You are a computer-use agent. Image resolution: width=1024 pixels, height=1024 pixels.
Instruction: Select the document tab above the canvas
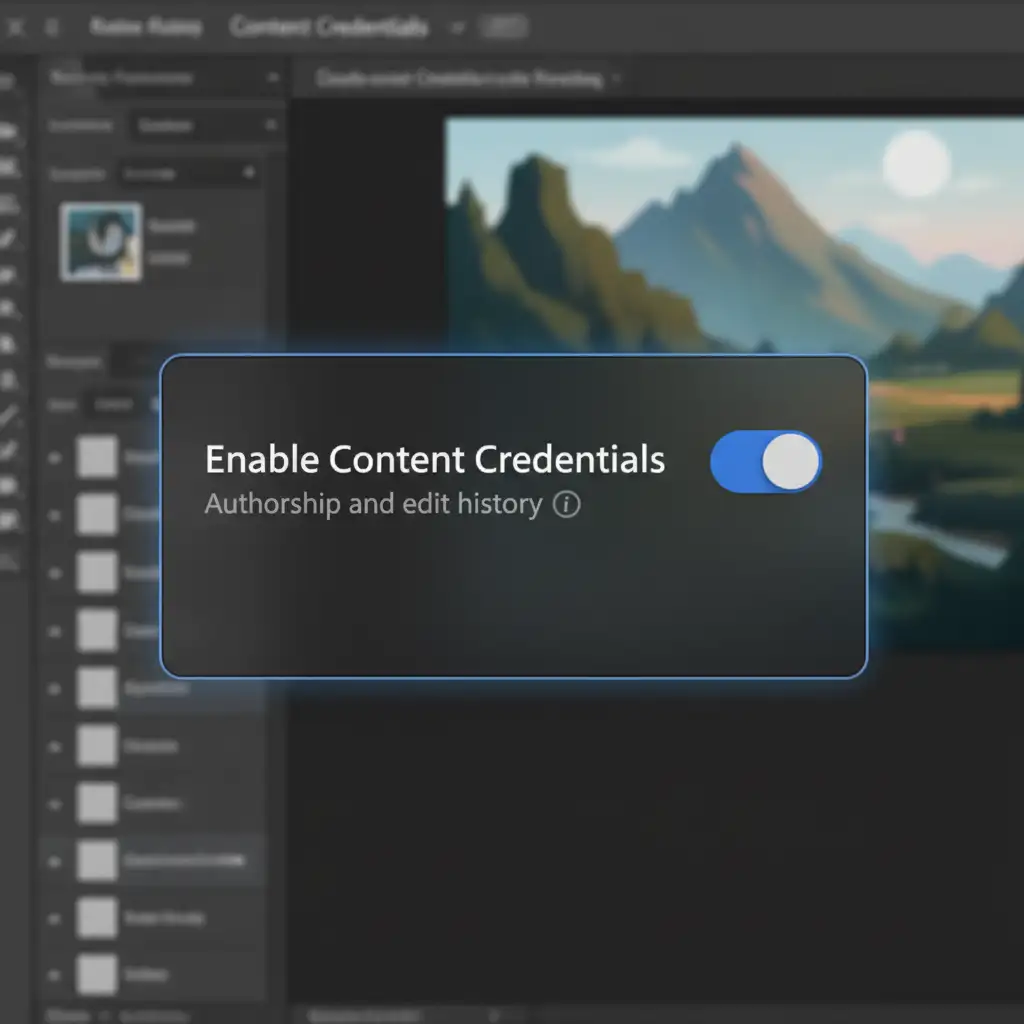pos(460,79)
